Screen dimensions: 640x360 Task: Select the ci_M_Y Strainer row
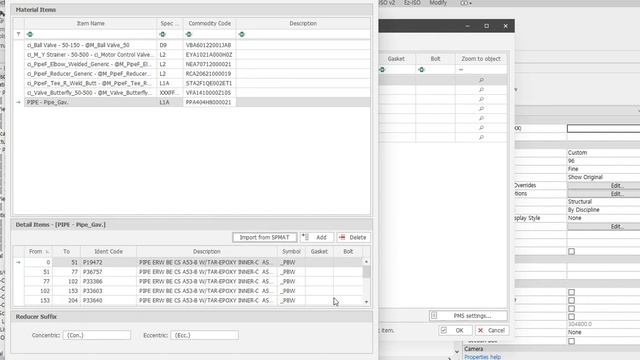tap(197, 54)
